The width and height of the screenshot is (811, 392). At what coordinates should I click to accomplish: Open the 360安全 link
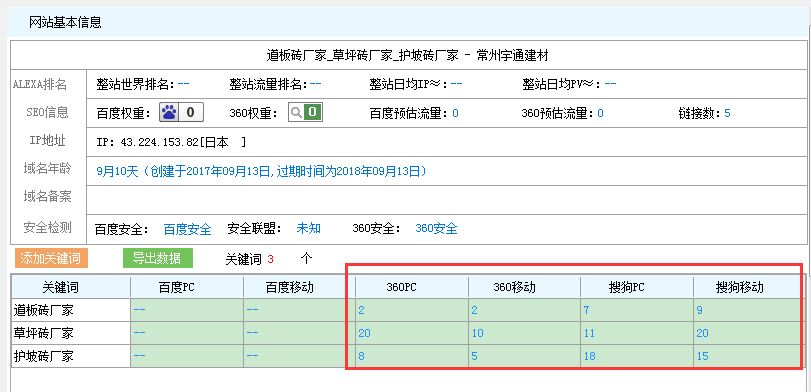click(x=437, y=229)
